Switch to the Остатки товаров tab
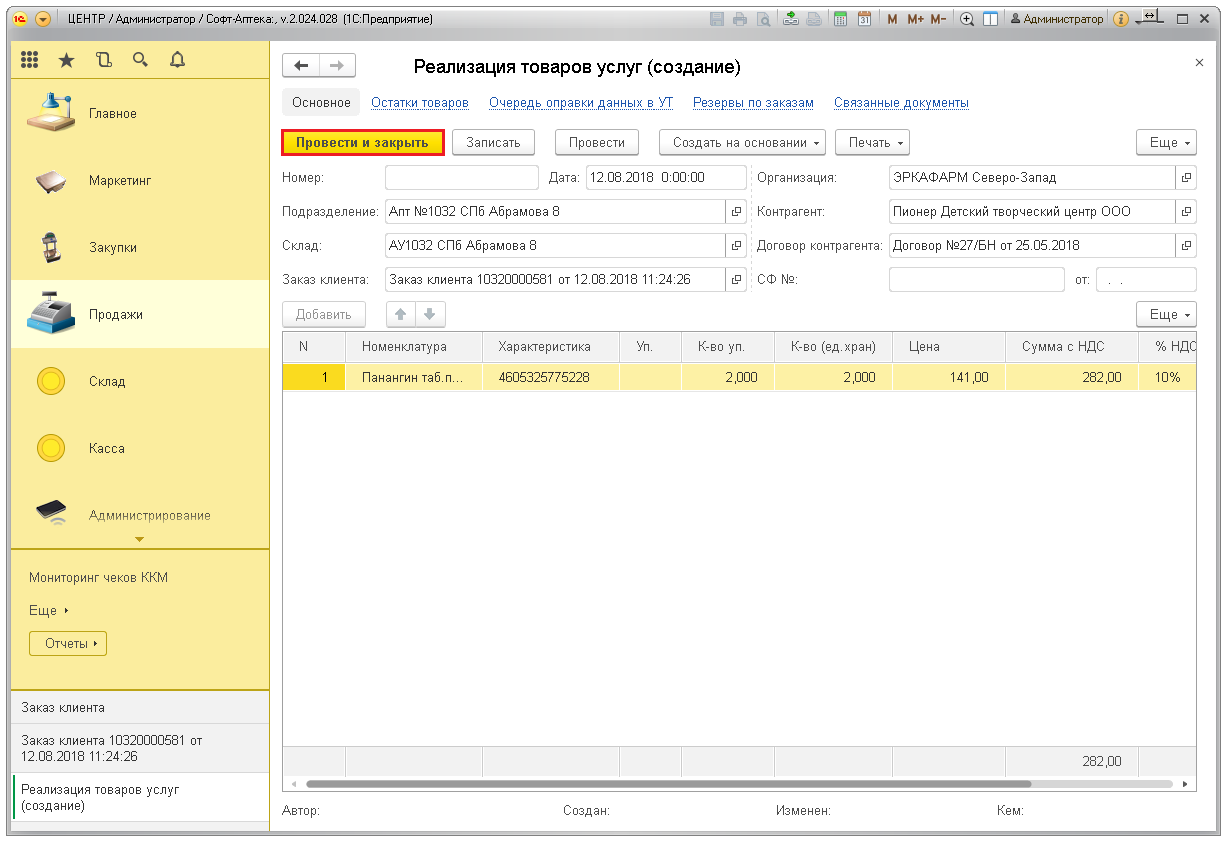The width and height of the screenshot is (1227, 843). (419, 103)
